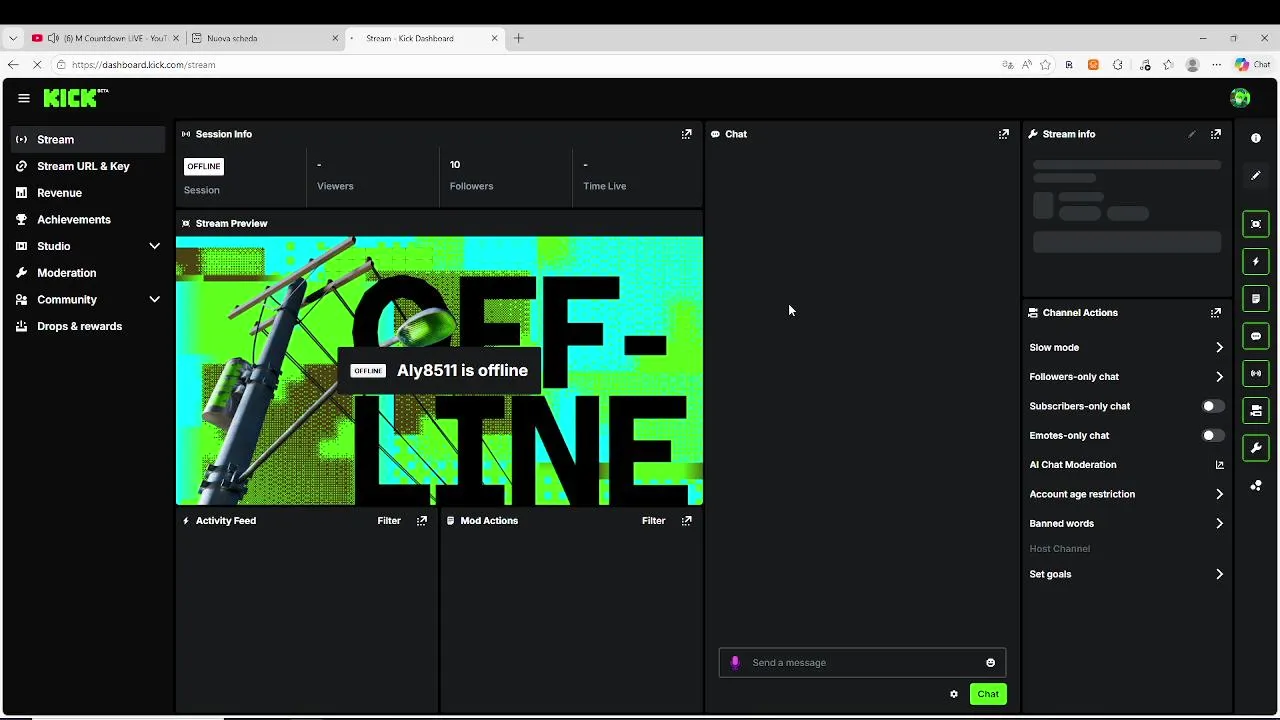
Task: Open Set goals options arrow
Action: (x=1219, y=575)
